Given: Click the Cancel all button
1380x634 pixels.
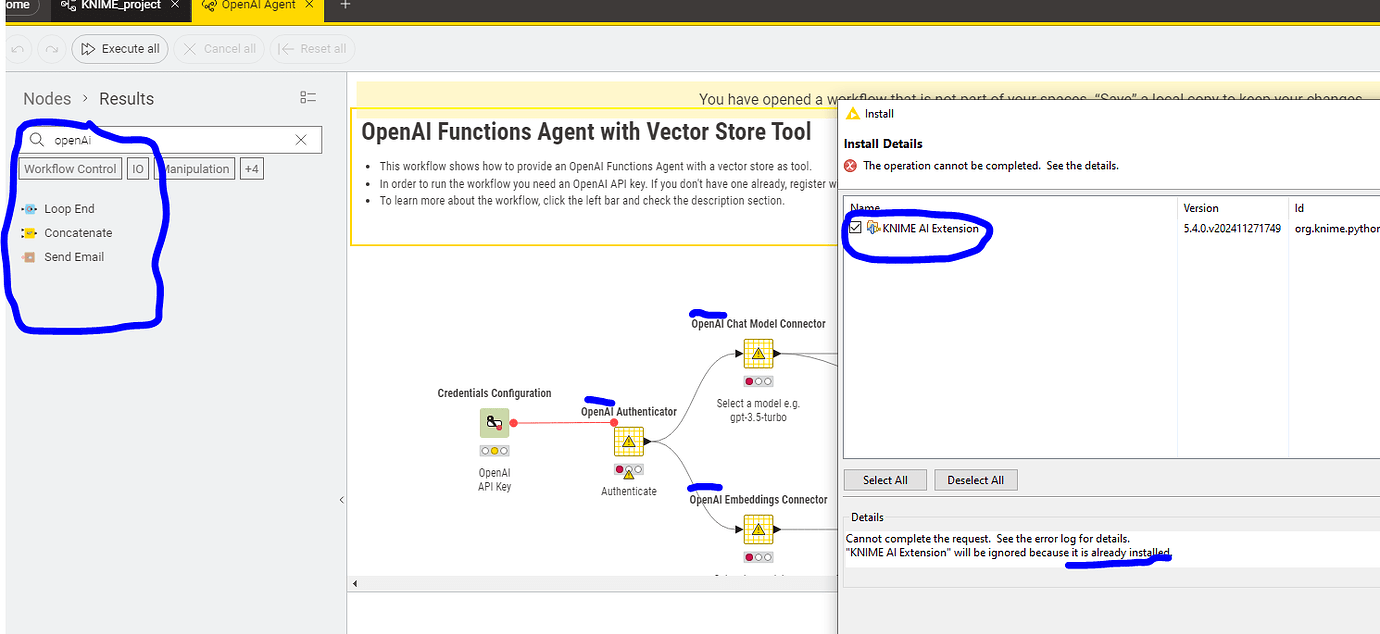Looking at the screenshot, I should tap(220, 48).
